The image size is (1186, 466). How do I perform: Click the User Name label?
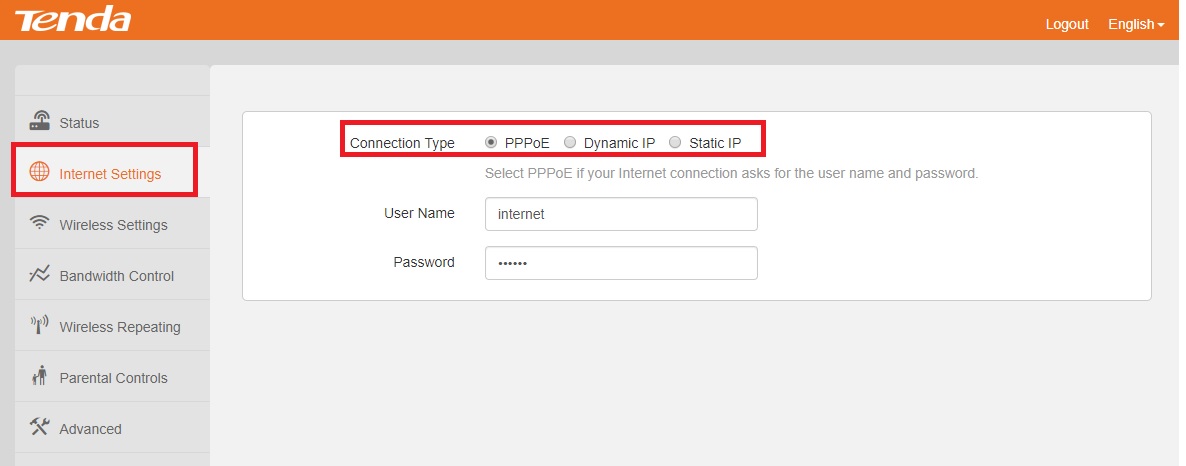(x=419, y=213)
